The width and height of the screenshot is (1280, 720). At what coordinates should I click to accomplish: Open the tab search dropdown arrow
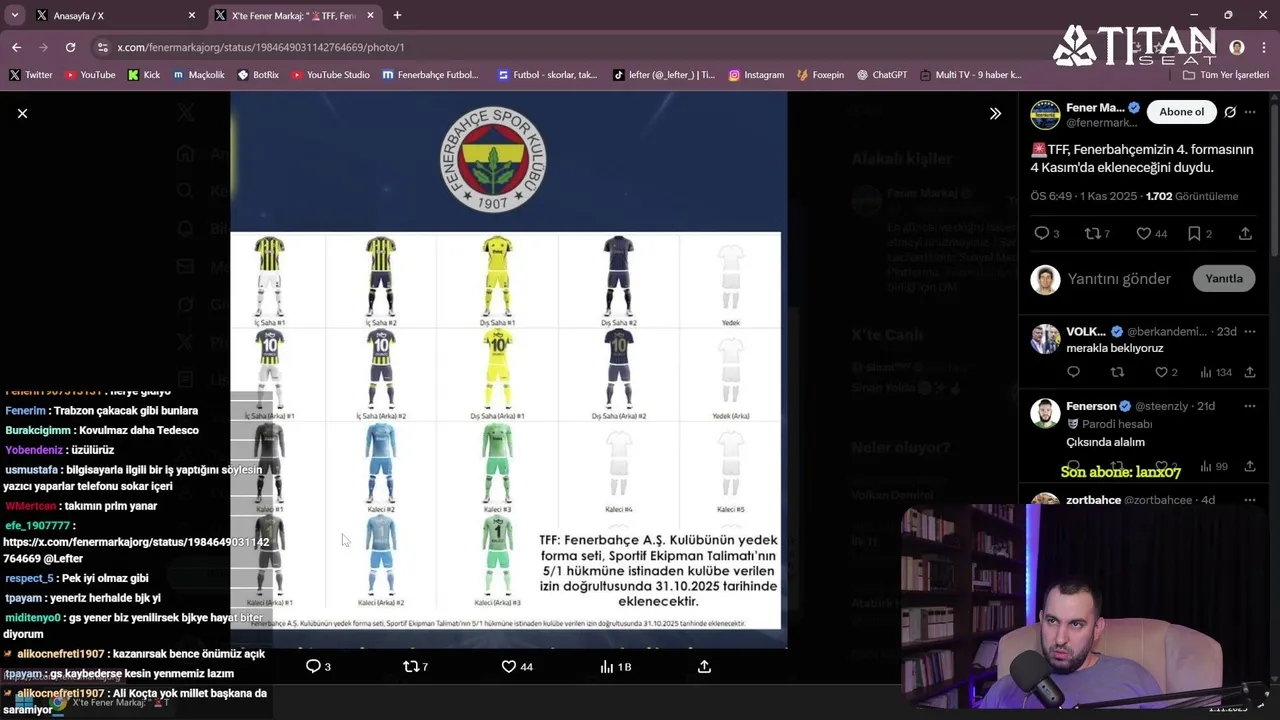click(14, 15)
